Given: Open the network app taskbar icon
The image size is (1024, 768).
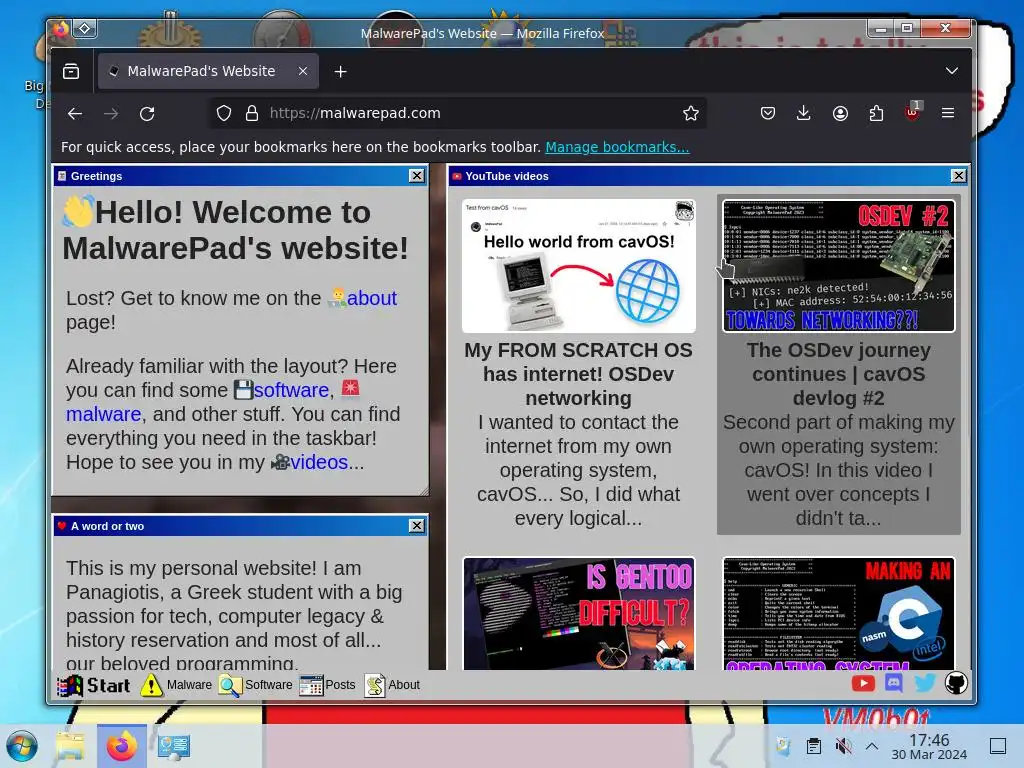Looking at the screenshot, I should [174, 746].
